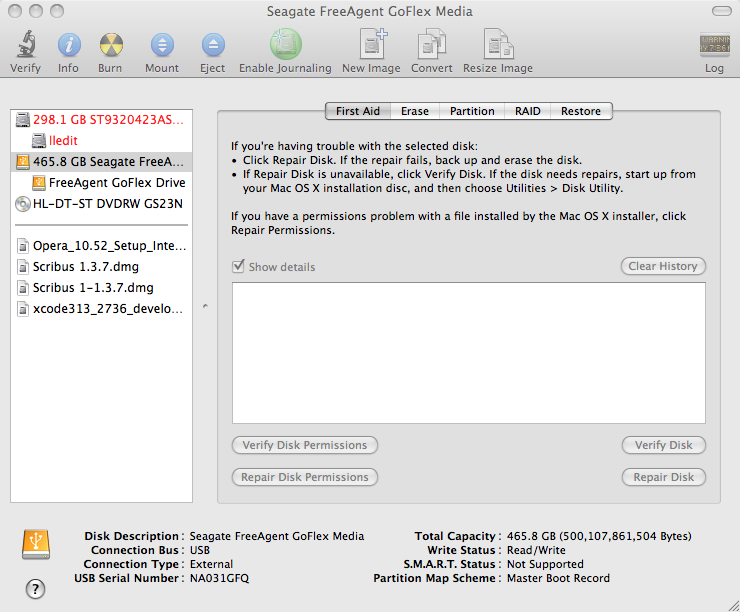Click the Total Capacity value 465.8 GB
740x612 pixels.
tap(599, 536)
